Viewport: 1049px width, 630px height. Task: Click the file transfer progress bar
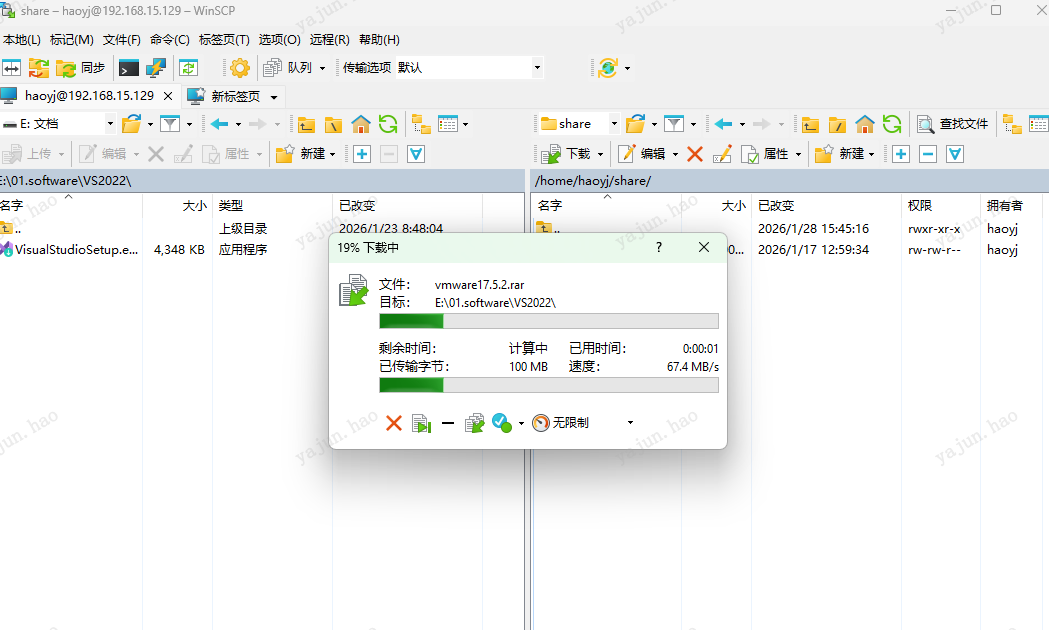click(x=549, y=322)
